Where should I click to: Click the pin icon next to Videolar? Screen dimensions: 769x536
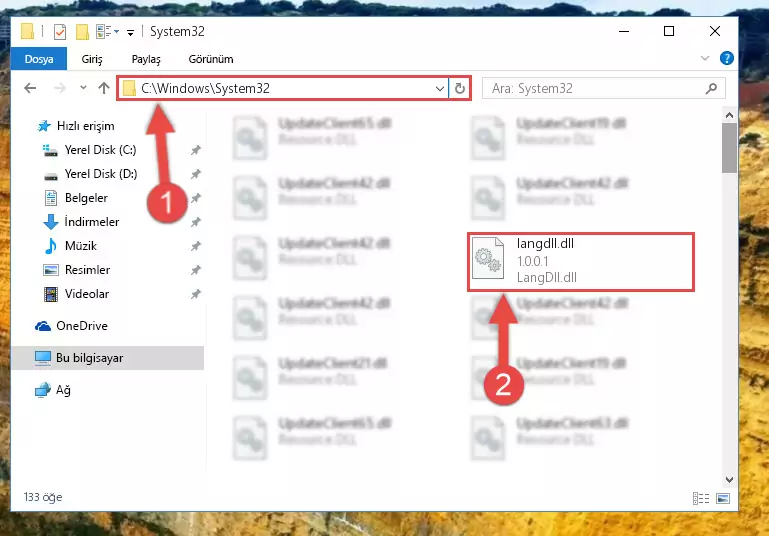click(x=196, y=294)
